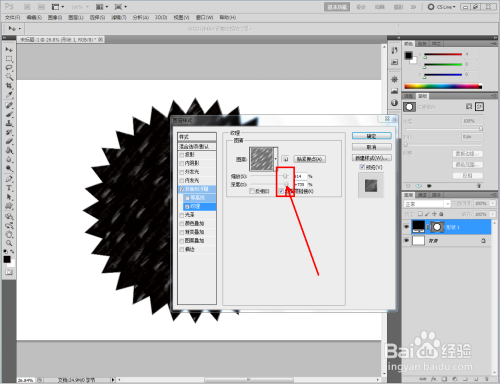Open the Info panel icon in dock
This screenshot has height=384, width=500.
[394, 103]
